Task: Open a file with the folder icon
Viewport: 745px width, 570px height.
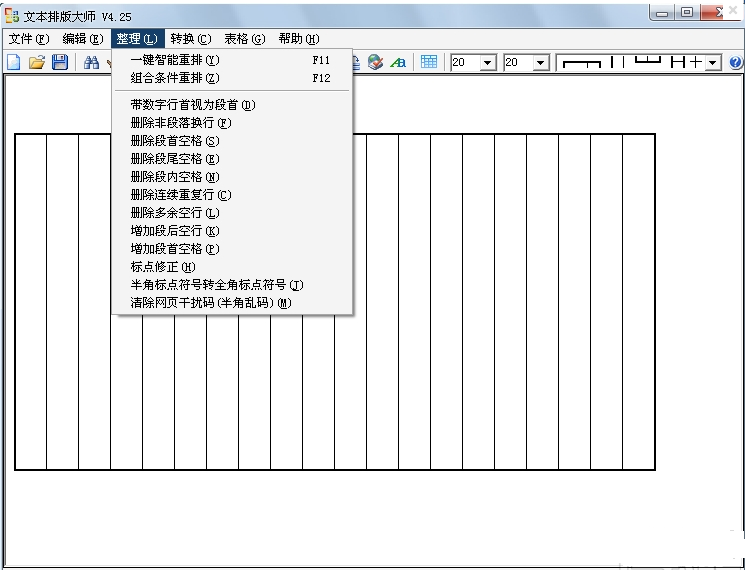Action: [37, 62]
